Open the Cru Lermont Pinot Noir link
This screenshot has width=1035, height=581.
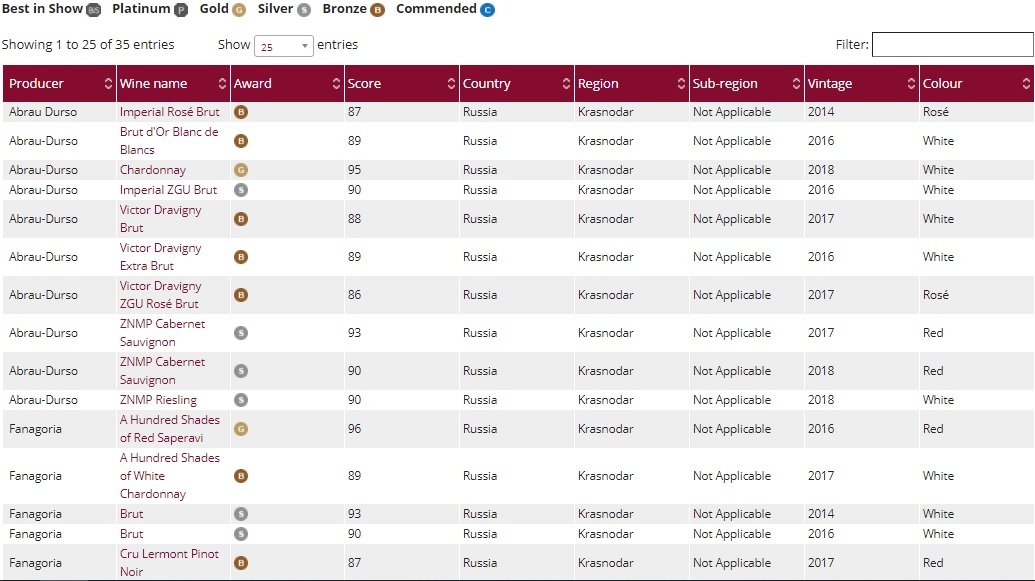[x=169, y=563]
